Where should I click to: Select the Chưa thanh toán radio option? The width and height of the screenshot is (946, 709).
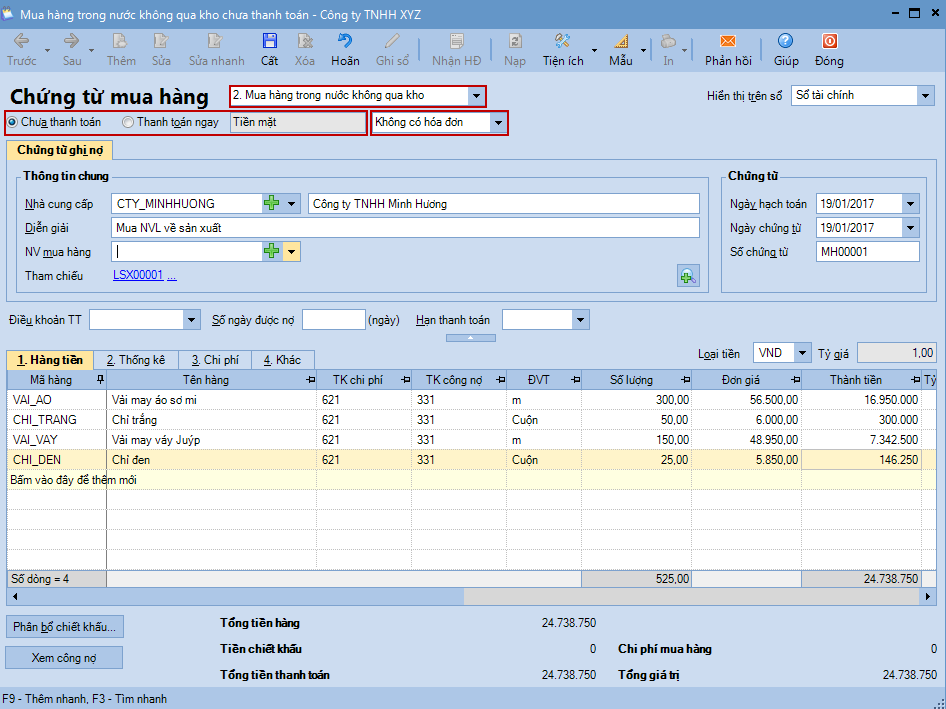pyautogui.click(x=14, y=122)
